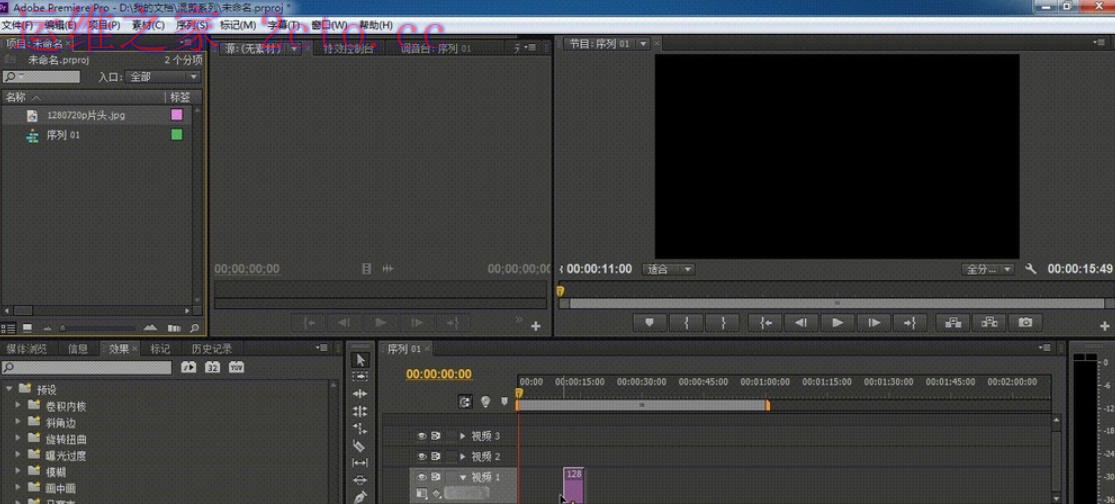
Task: Select the Pen tool
Action: tap(361, 496)
